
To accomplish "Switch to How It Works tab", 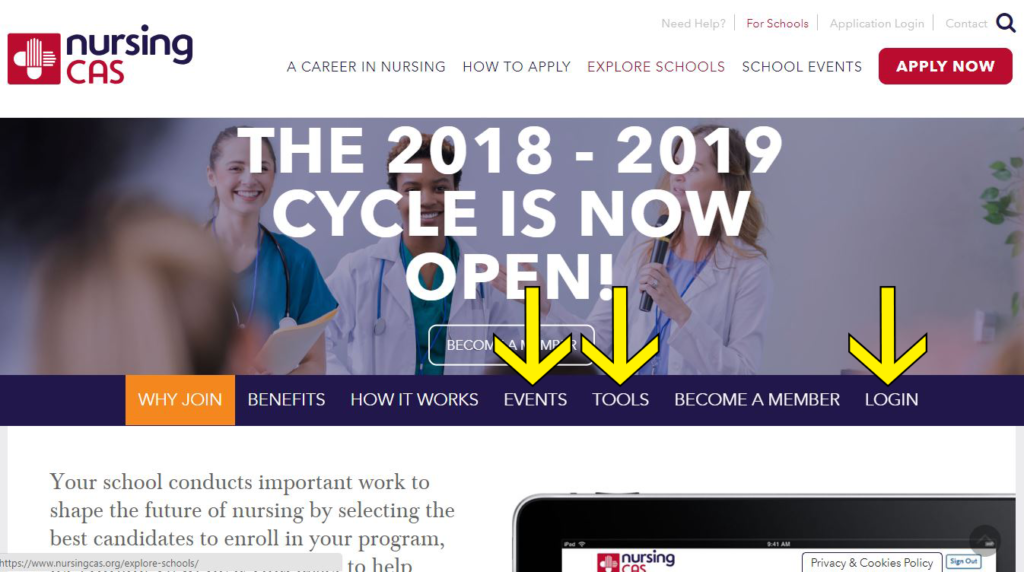I will coord(414,400).
